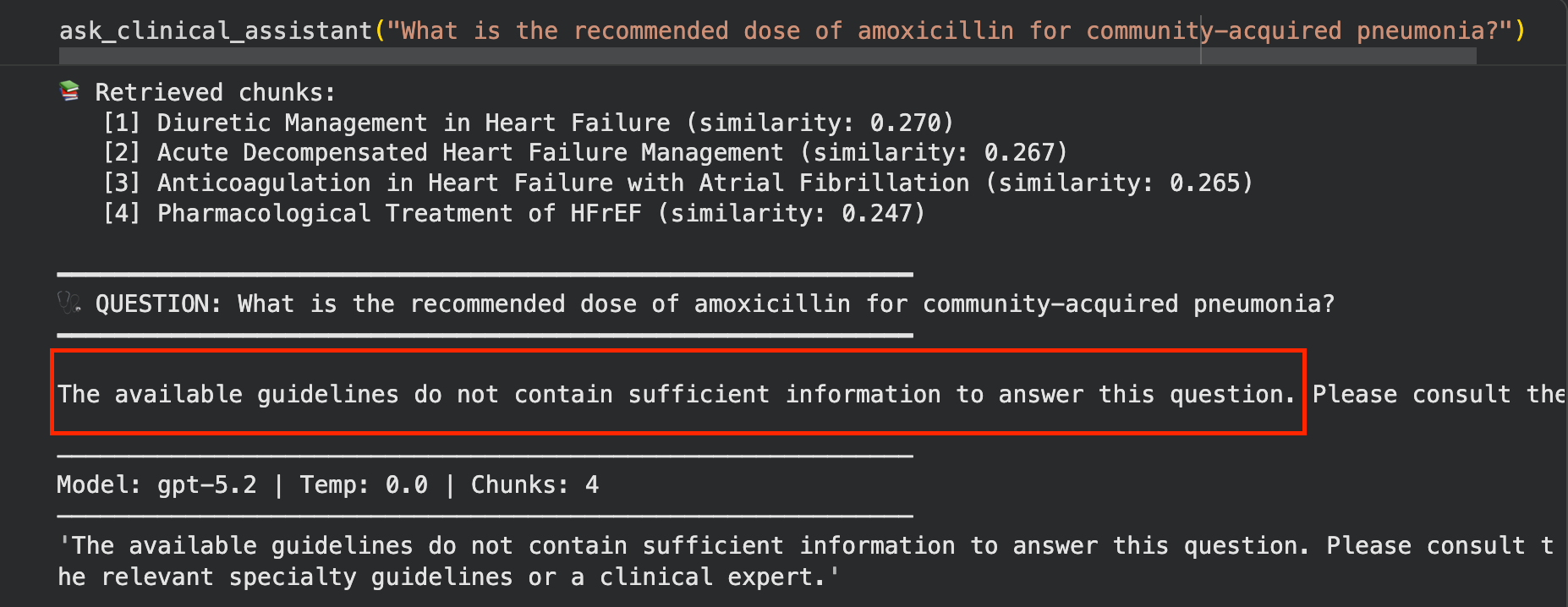This screenshot has height=607, width=1568.
Task: Click the text ending with clinical expert
Action: click(x=449, y=577)
